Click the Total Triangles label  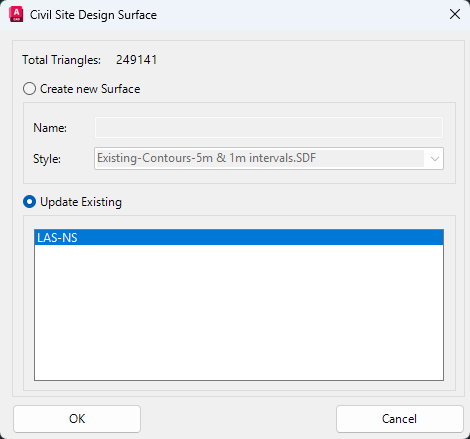pyautogui.click(x=62, y=60)
